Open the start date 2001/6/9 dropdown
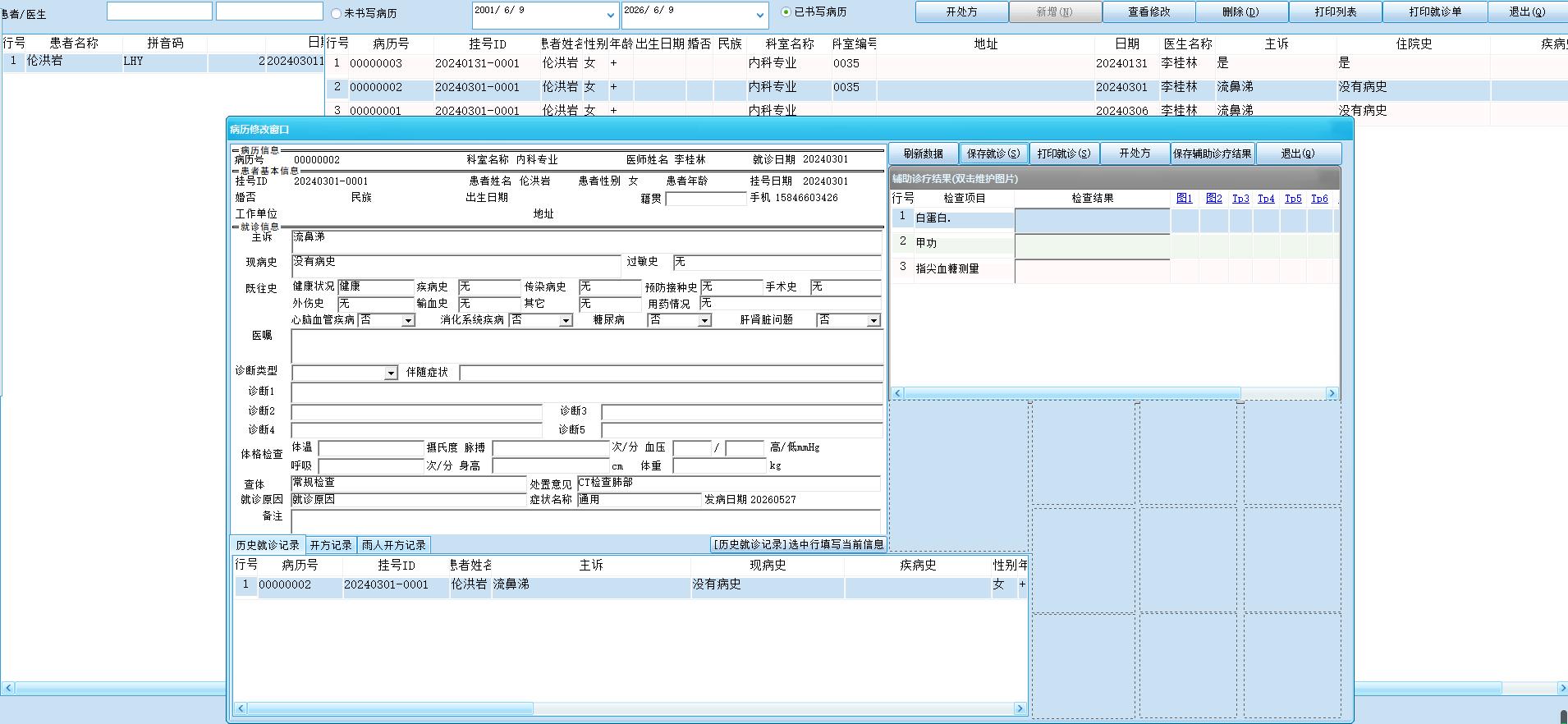The width and height of the screenshot is (1568, 724). pos(610,15)
